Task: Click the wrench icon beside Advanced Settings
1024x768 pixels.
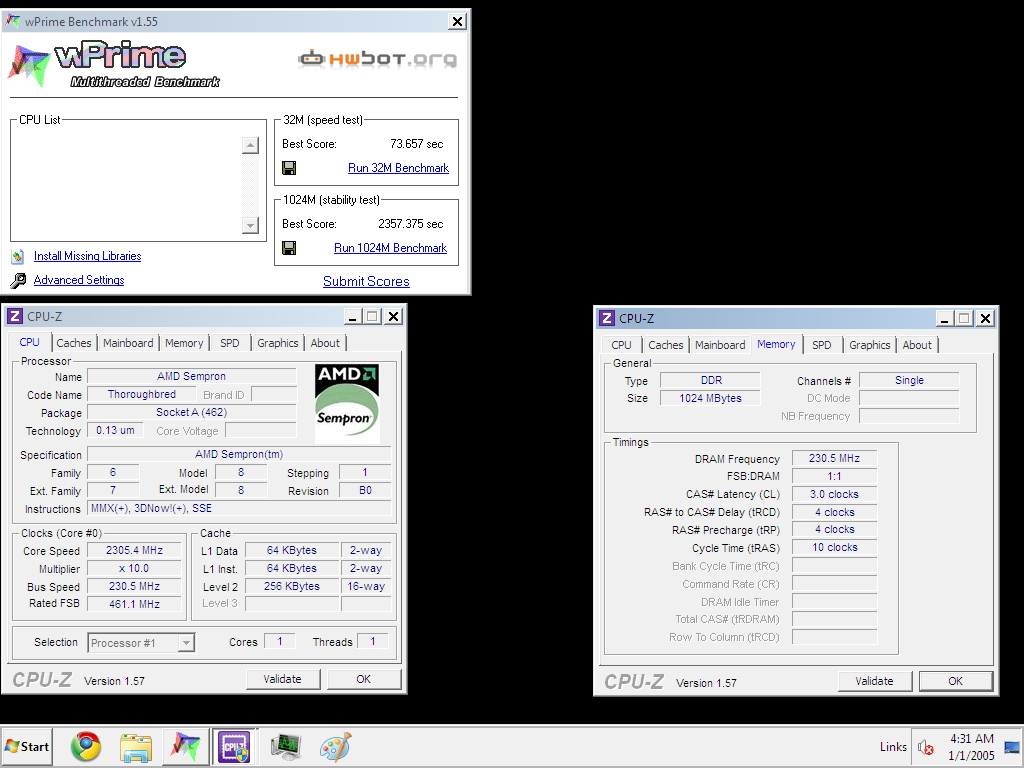Action: click(18, 280)
